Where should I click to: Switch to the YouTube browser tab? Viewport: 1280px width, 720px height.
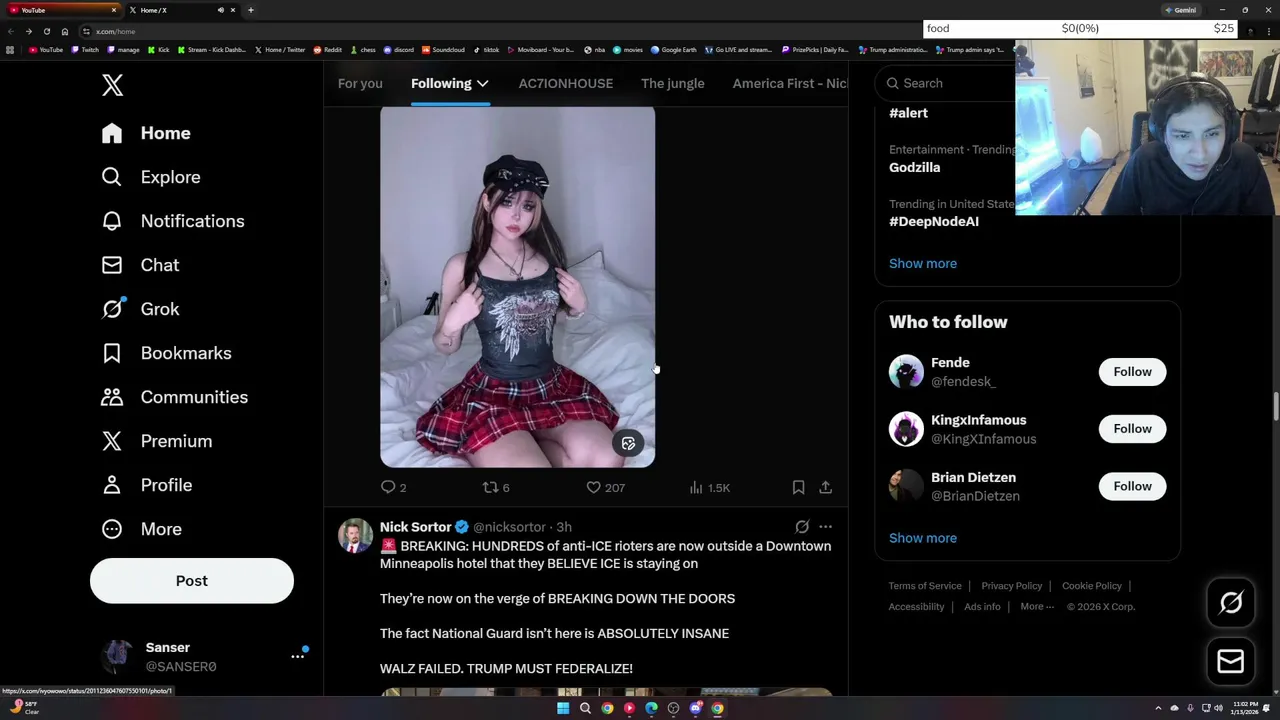(61, 10)
